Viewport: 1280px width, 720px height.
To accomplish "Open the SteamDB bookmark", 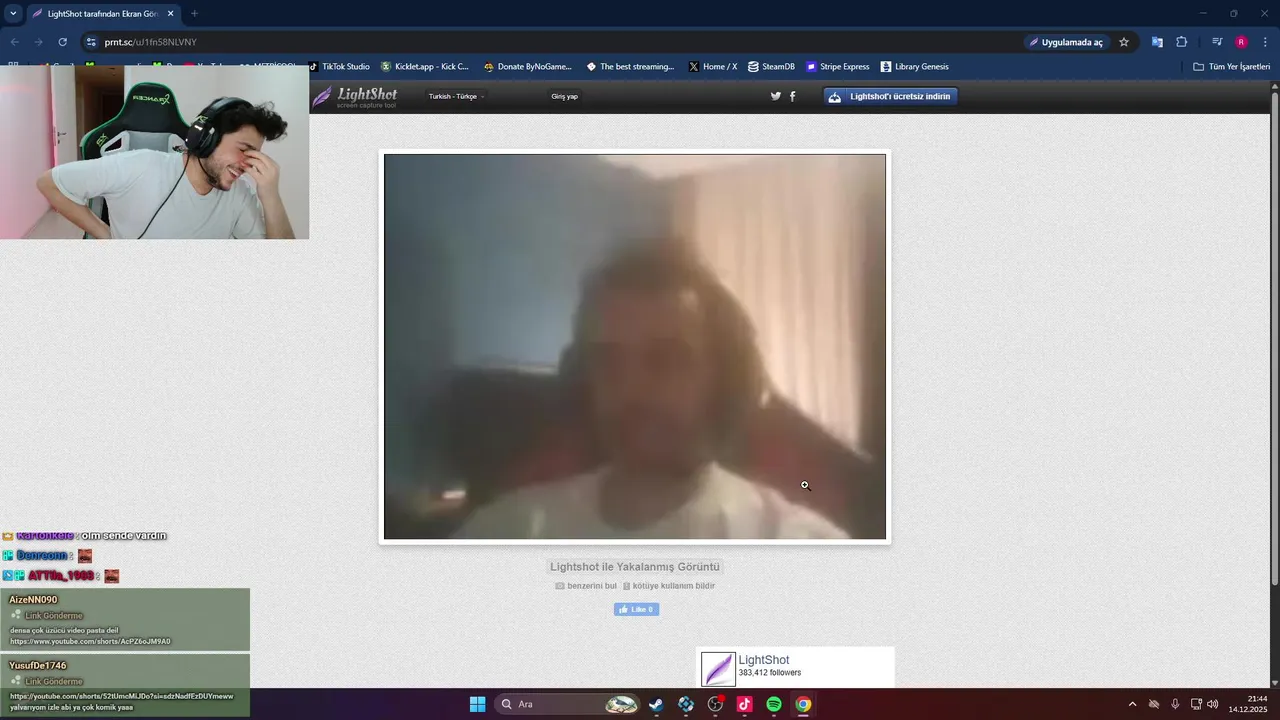I will pos(771,66).
